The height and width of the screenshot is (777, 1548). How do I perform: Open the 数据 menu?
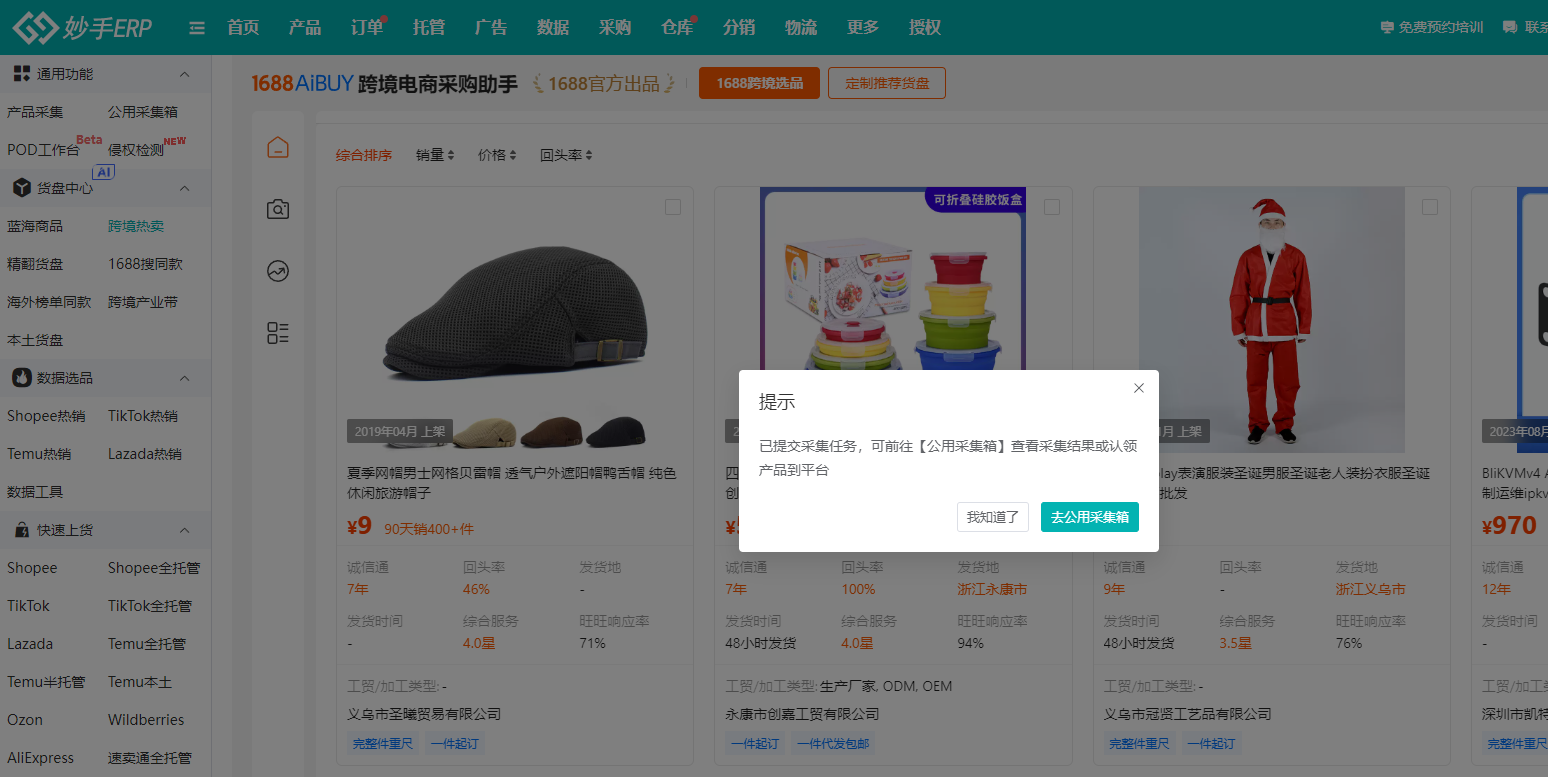pyautogui.click(x=553, y=28)
